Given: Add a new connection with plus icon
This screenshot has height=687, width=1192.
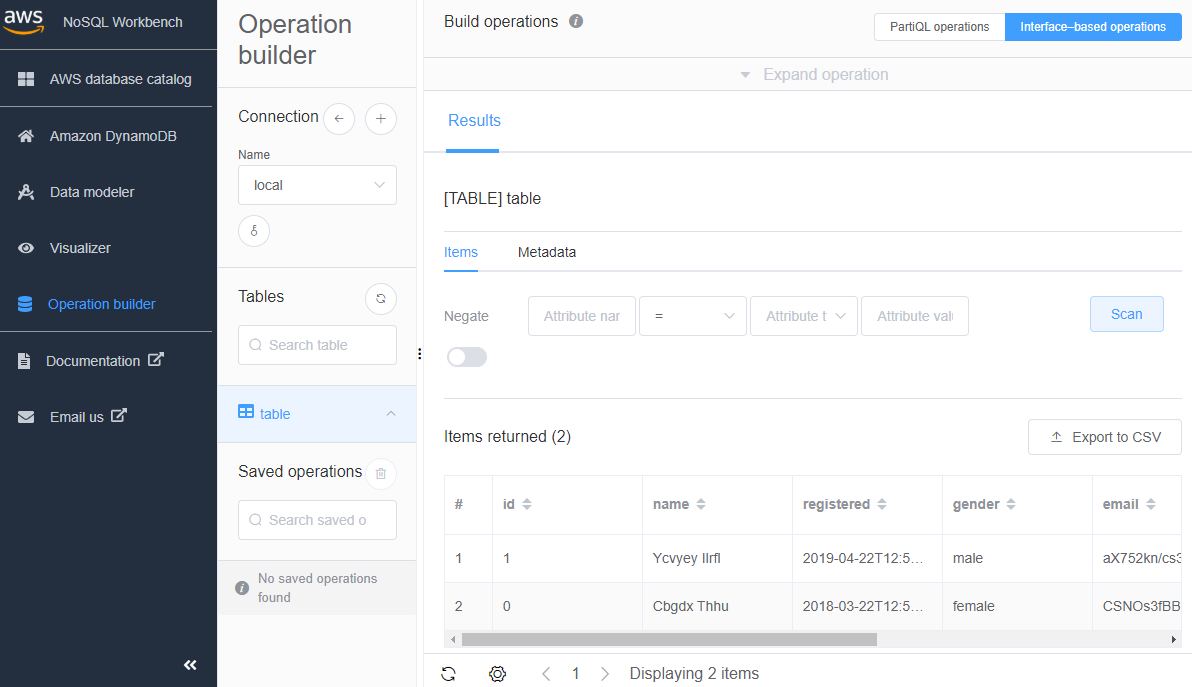Looking at the screenshot, I should tap(381, 119).
